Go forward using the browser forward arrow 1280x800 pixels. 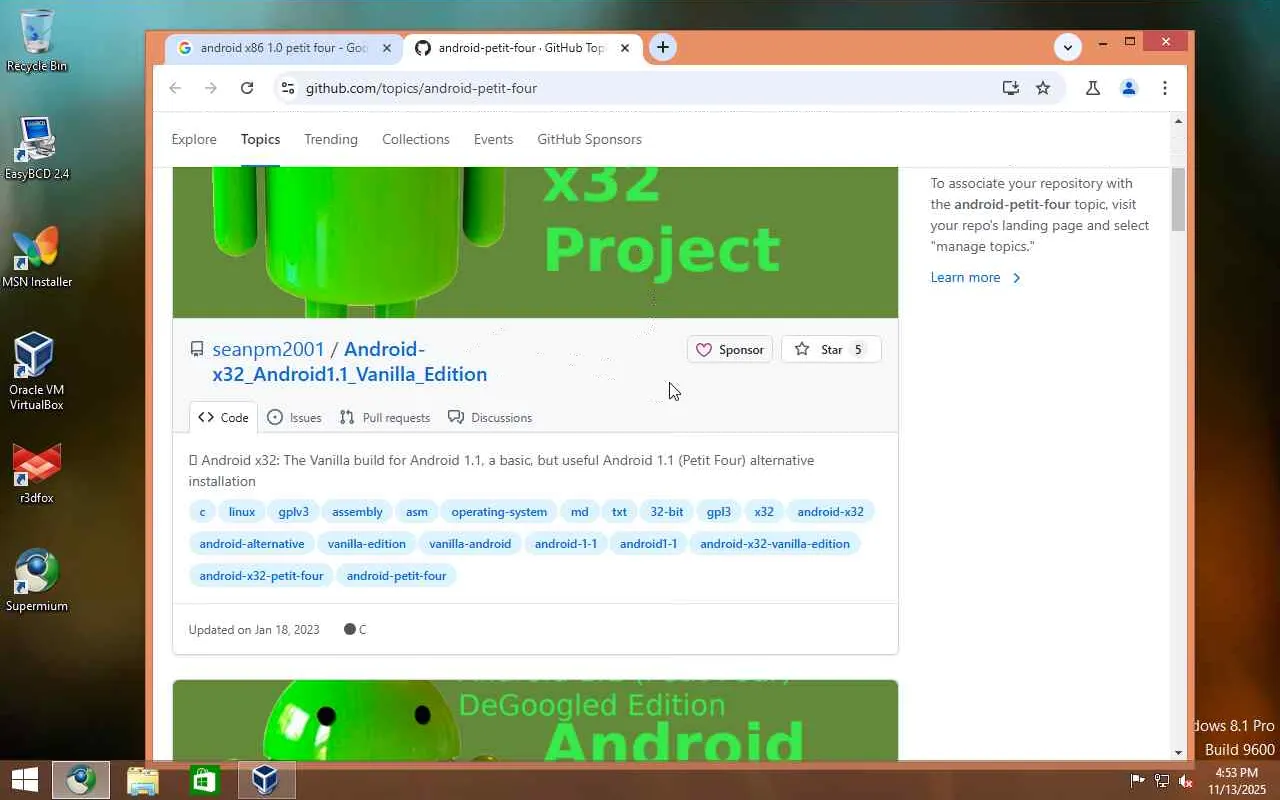pos(211,88)
